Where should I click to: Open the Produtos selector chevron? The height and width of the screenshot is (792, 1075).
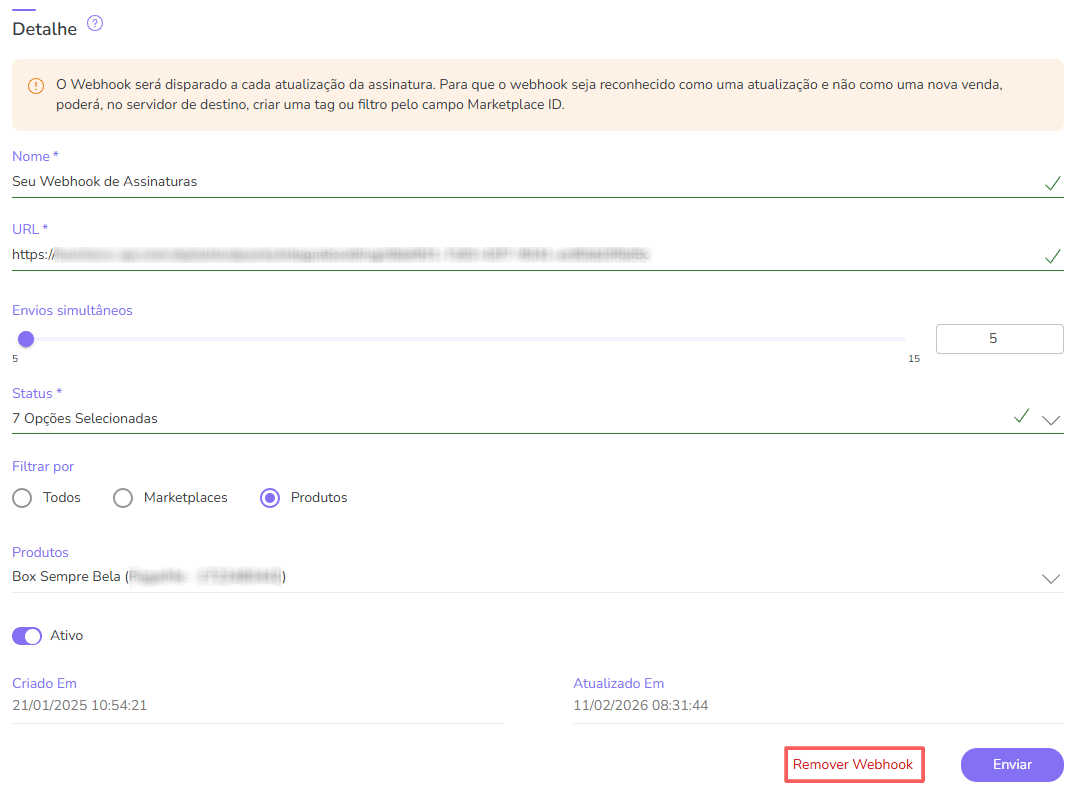pos(1051,578)
